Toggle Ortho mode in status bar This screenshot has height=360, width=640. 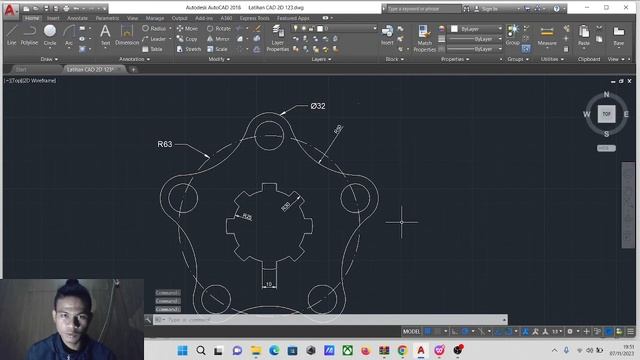(x=455, y=331)
